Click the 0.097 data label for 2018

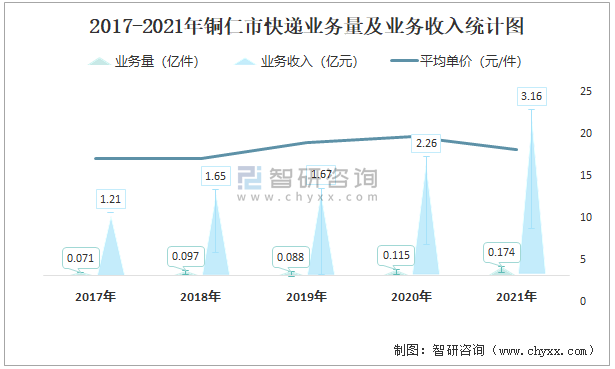[186, 256]
